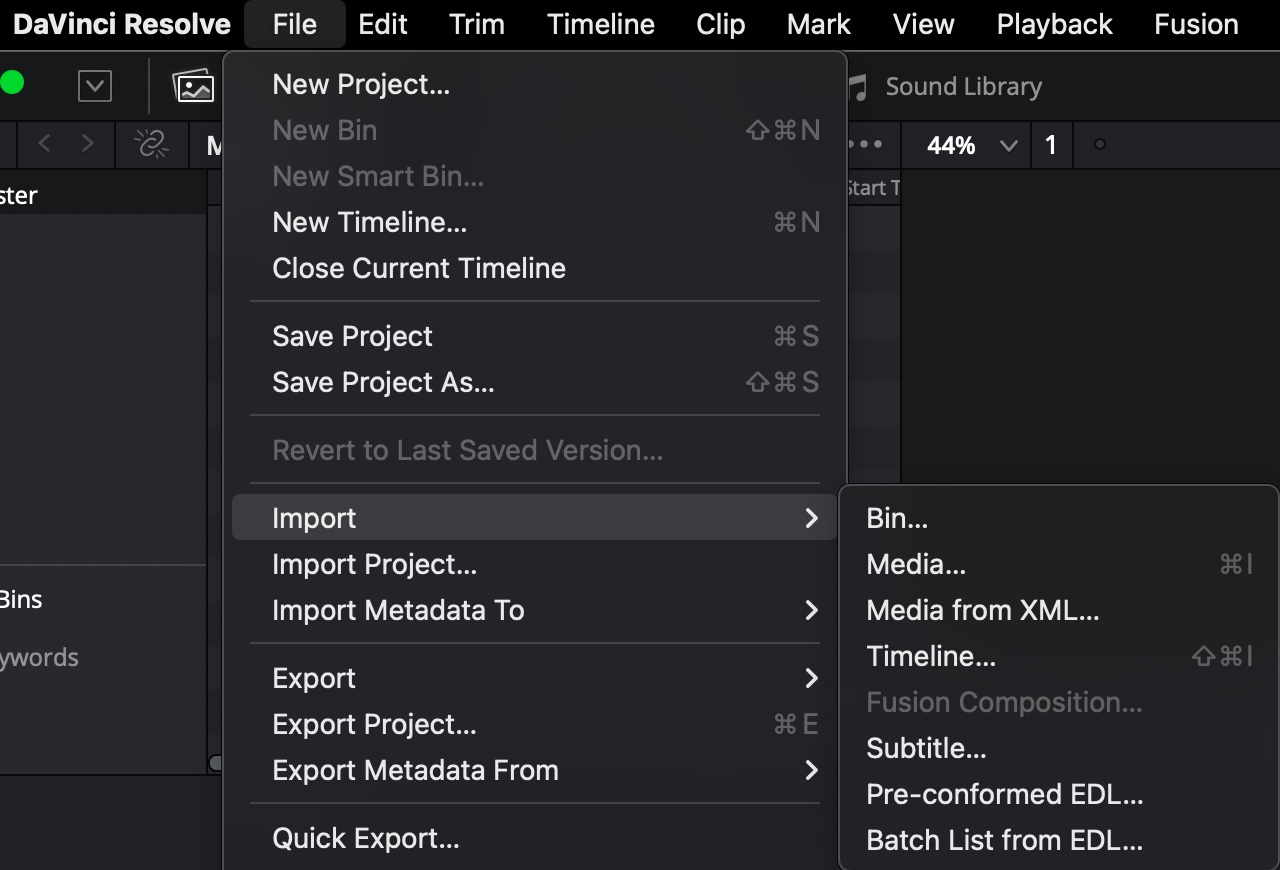
Task: Expand Export Metadata From submenu
Action: [x=534, y=770]
